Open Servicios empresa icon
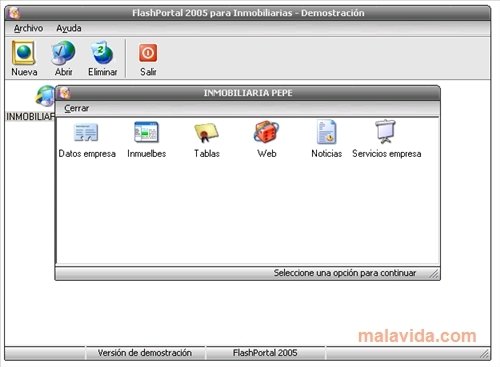This screenshot has height=367, width=500. tap(385, 131)
